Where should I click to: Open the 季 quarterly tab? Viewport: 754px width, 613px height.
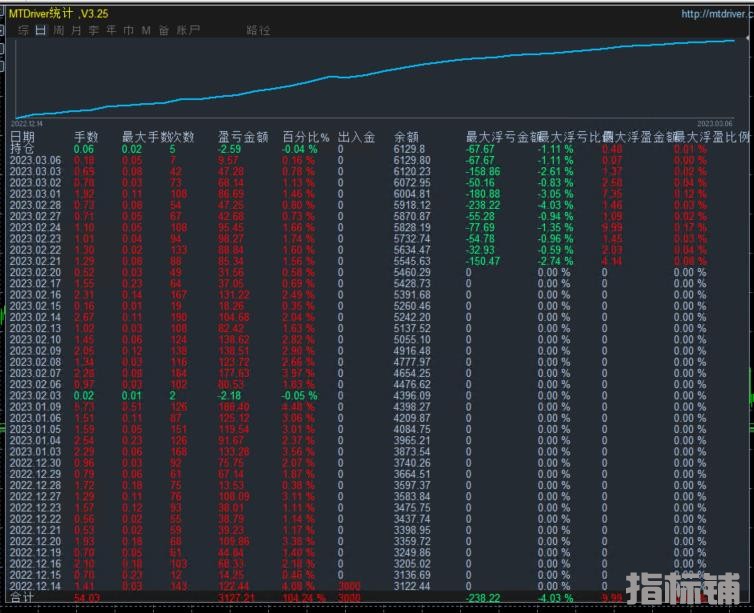click(x=94, y=30)
